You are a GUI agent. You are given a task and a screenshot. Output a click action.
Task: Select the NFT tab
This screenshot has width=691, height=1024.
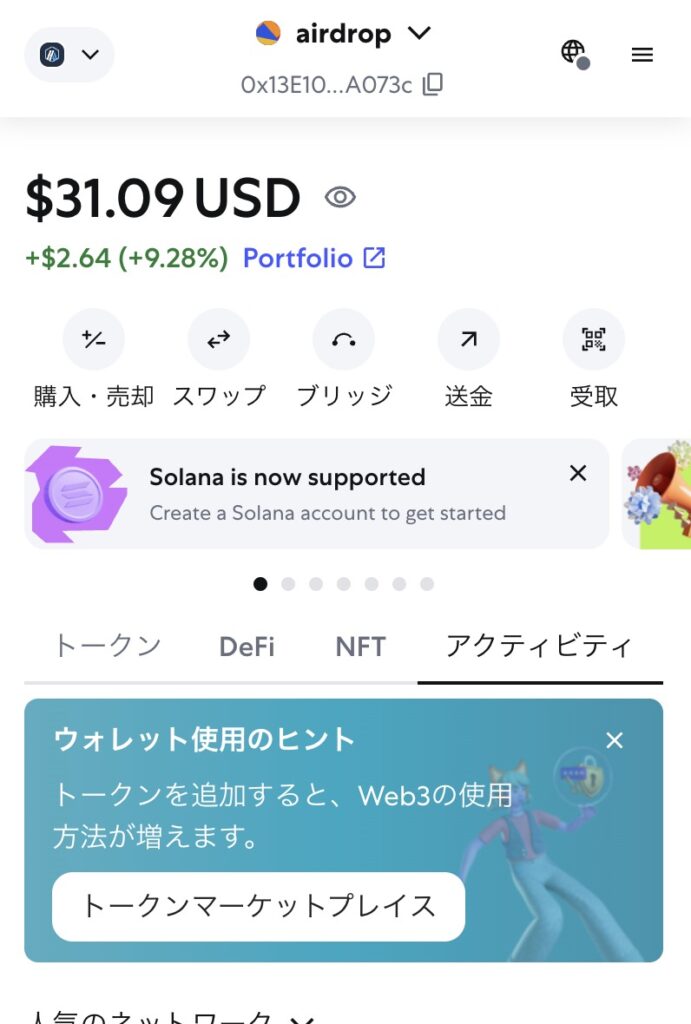(x=360, y=647)
